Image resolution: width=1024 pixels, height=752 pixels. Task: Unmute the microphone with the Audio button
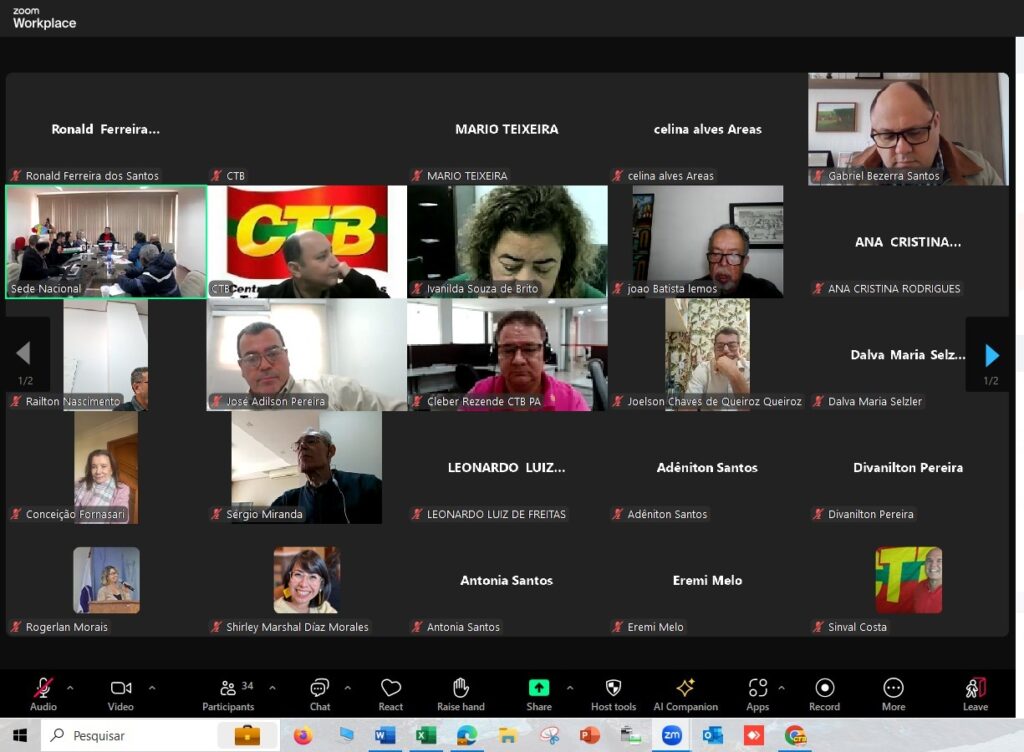point(43,694)
